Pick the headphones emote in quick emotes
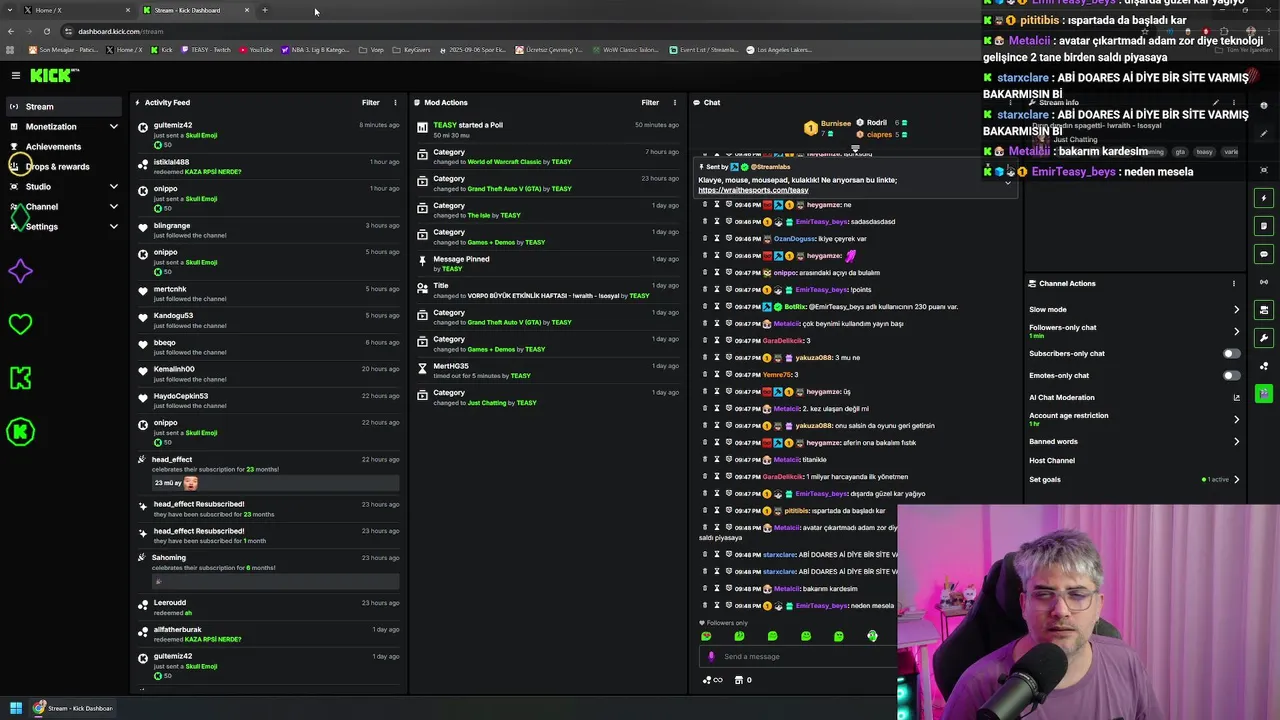This screenshot has width=1280, height=720. (x=872, y=636)
